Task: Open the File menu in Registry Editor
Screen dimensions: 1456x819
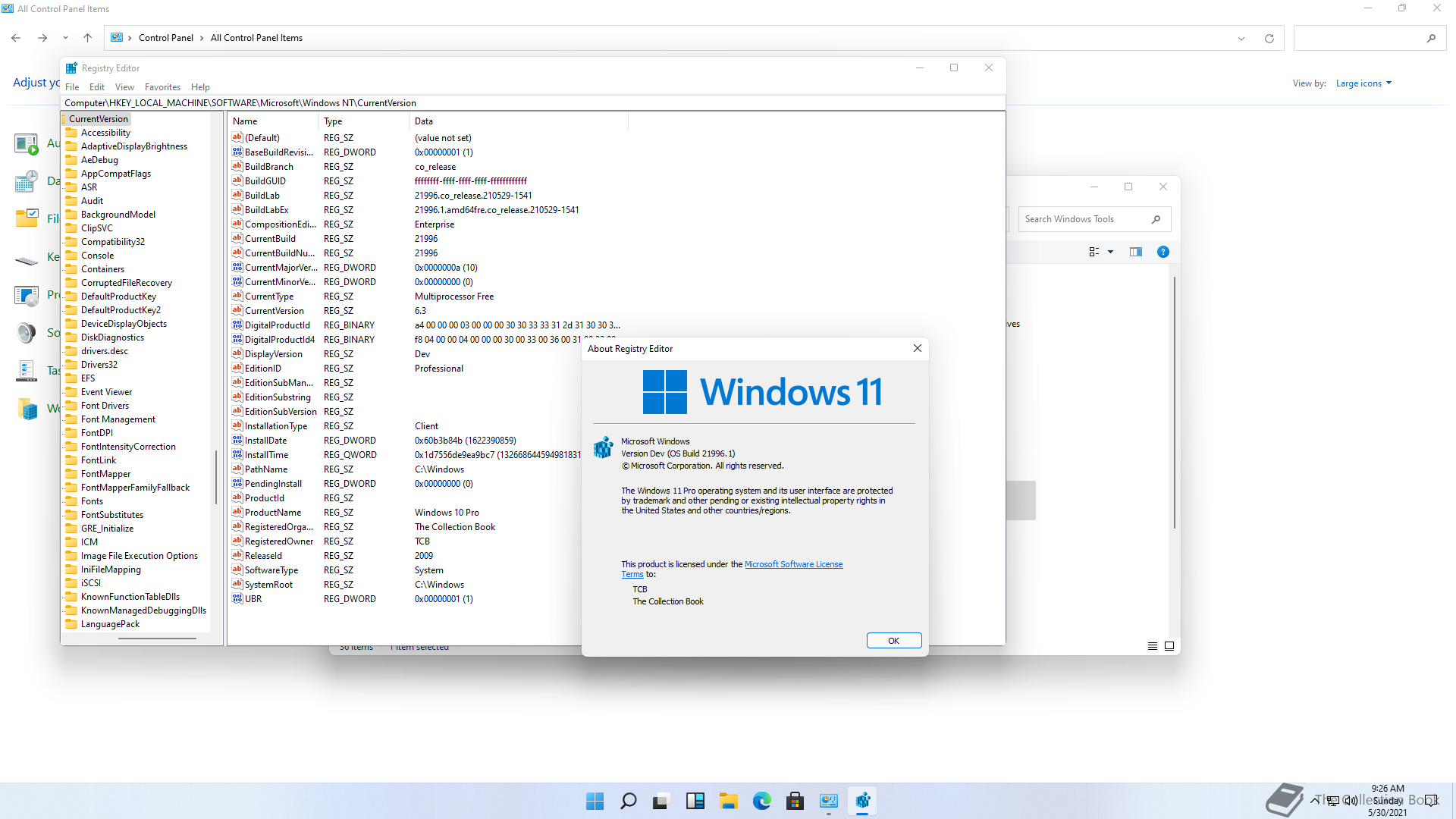Action: tap(72, 87)
